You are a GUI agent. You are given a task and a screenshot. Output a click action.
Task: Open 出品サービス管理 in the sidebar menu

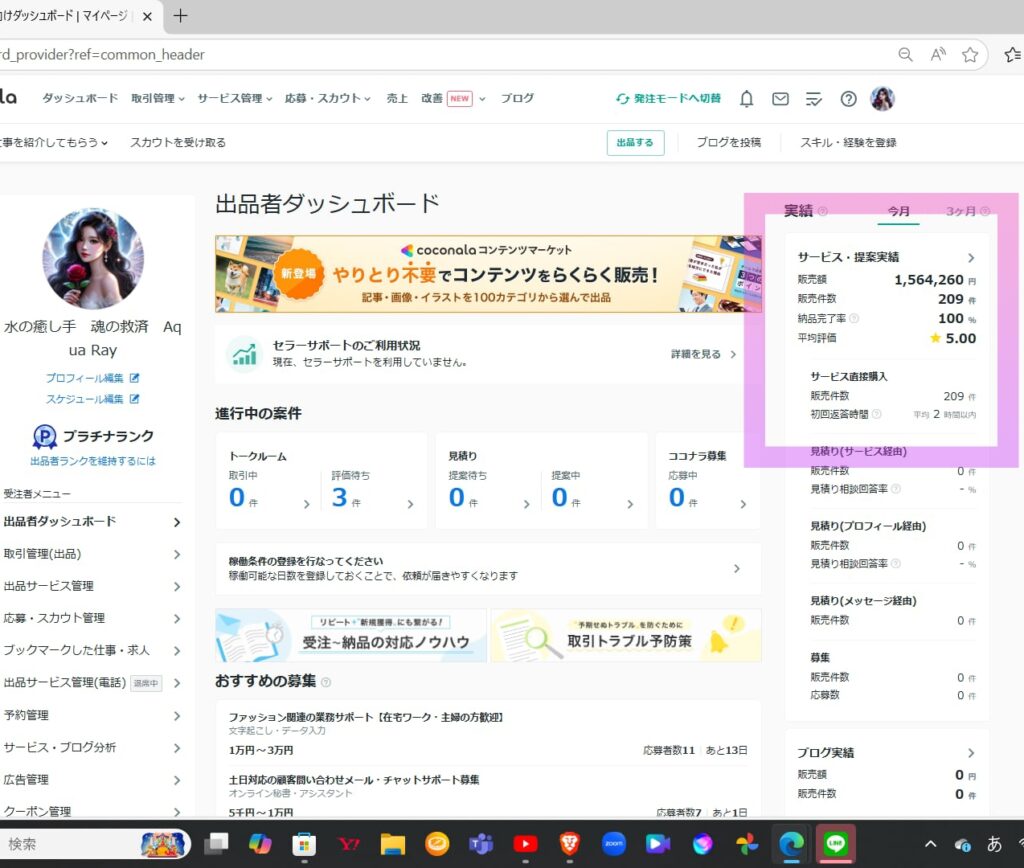tap(48, 586)
